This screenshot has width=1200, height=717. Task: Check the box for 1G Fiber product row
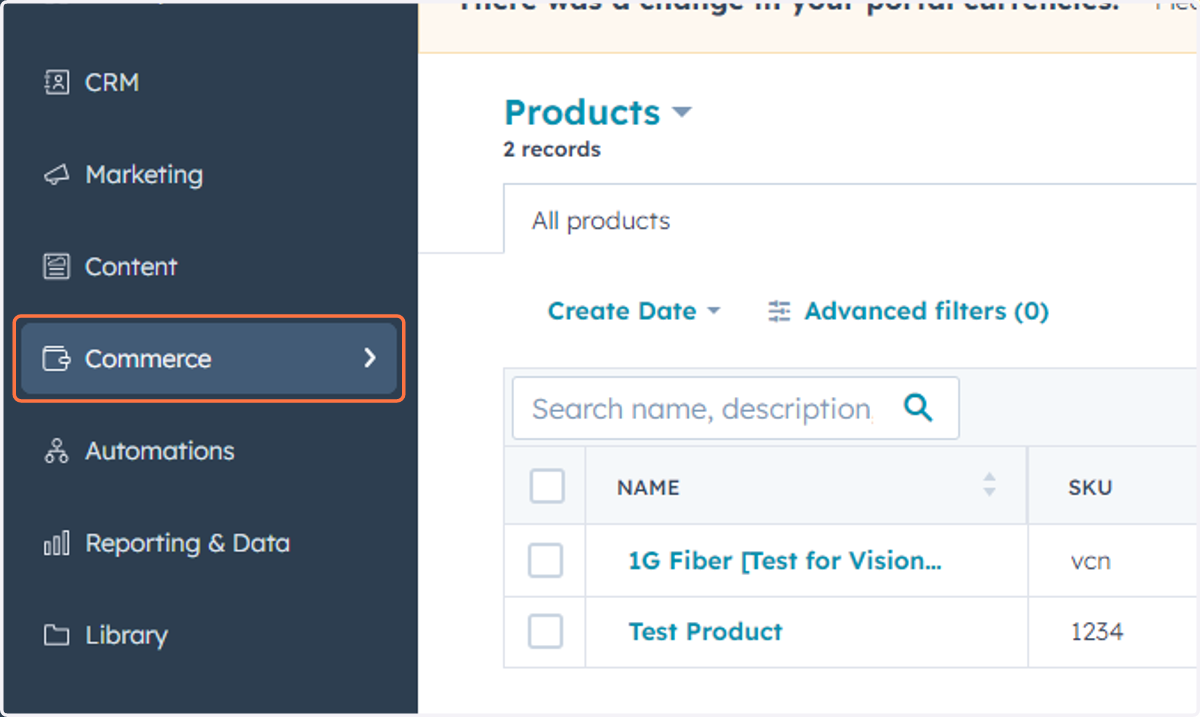click(546, 561)
